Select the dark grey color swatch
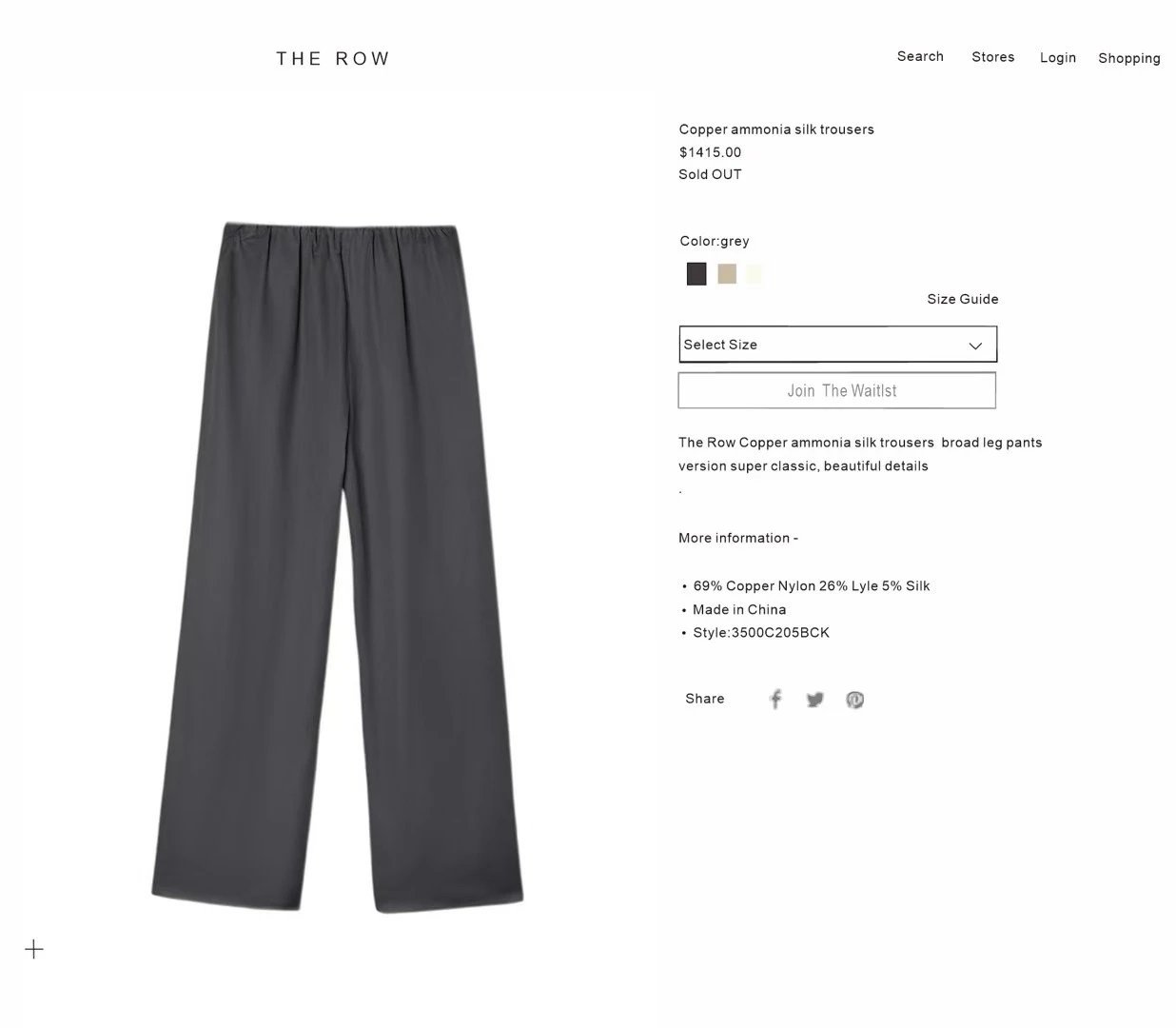Image resolution: width=1176 pixels, height=1028 pixels. [x=696, y=274]
